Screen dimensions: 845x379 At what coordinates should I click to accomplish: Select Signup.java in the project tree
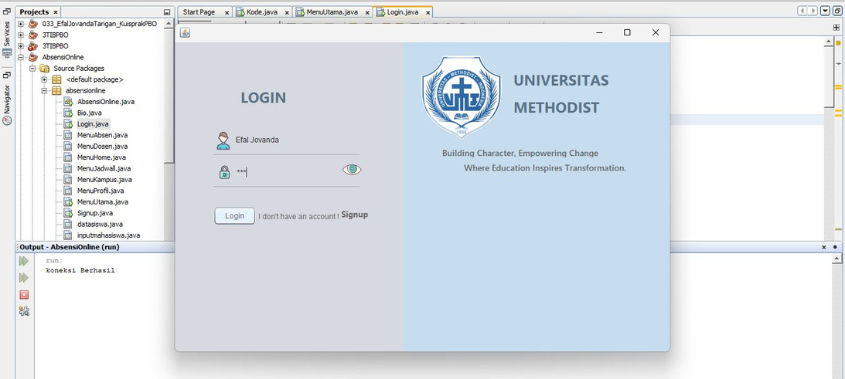click(94, 213)
